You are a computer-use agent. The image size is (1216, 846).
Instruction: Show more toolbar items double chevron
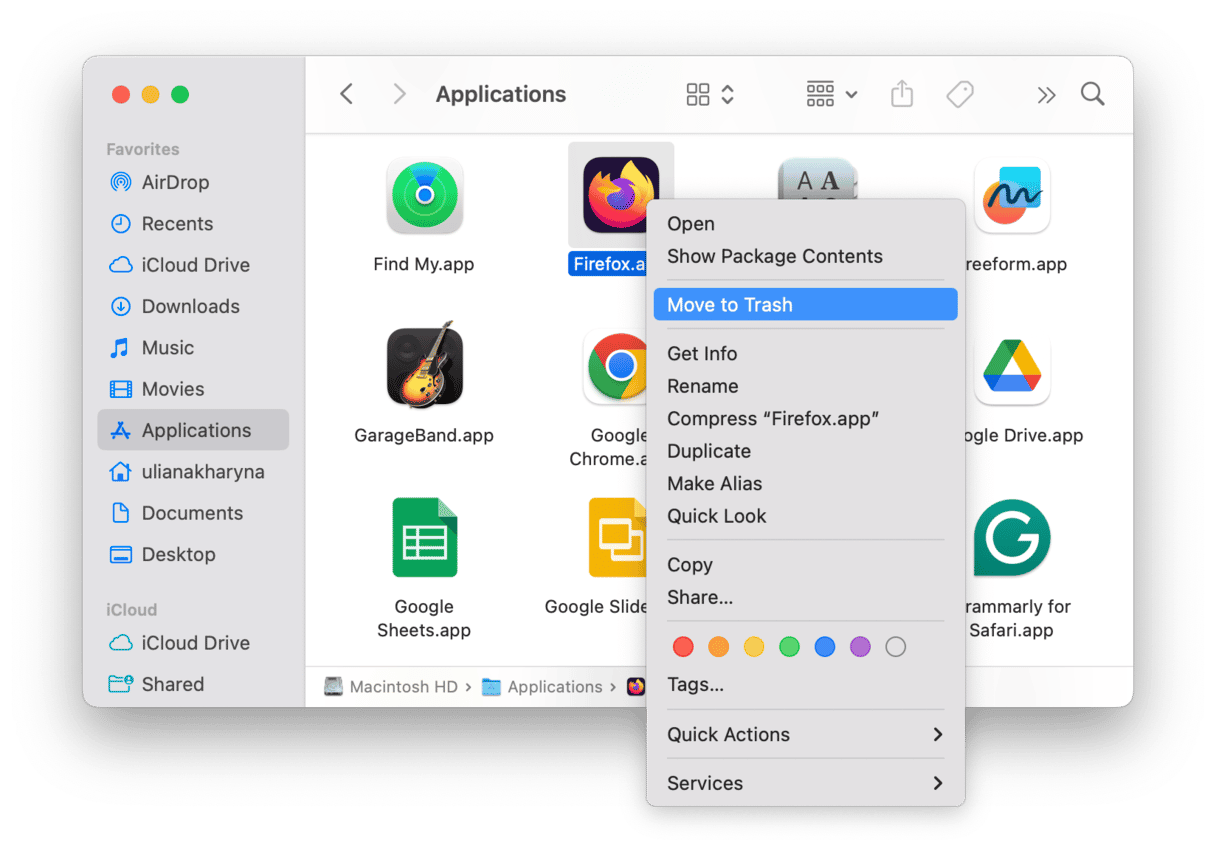tap(1046, 95)
